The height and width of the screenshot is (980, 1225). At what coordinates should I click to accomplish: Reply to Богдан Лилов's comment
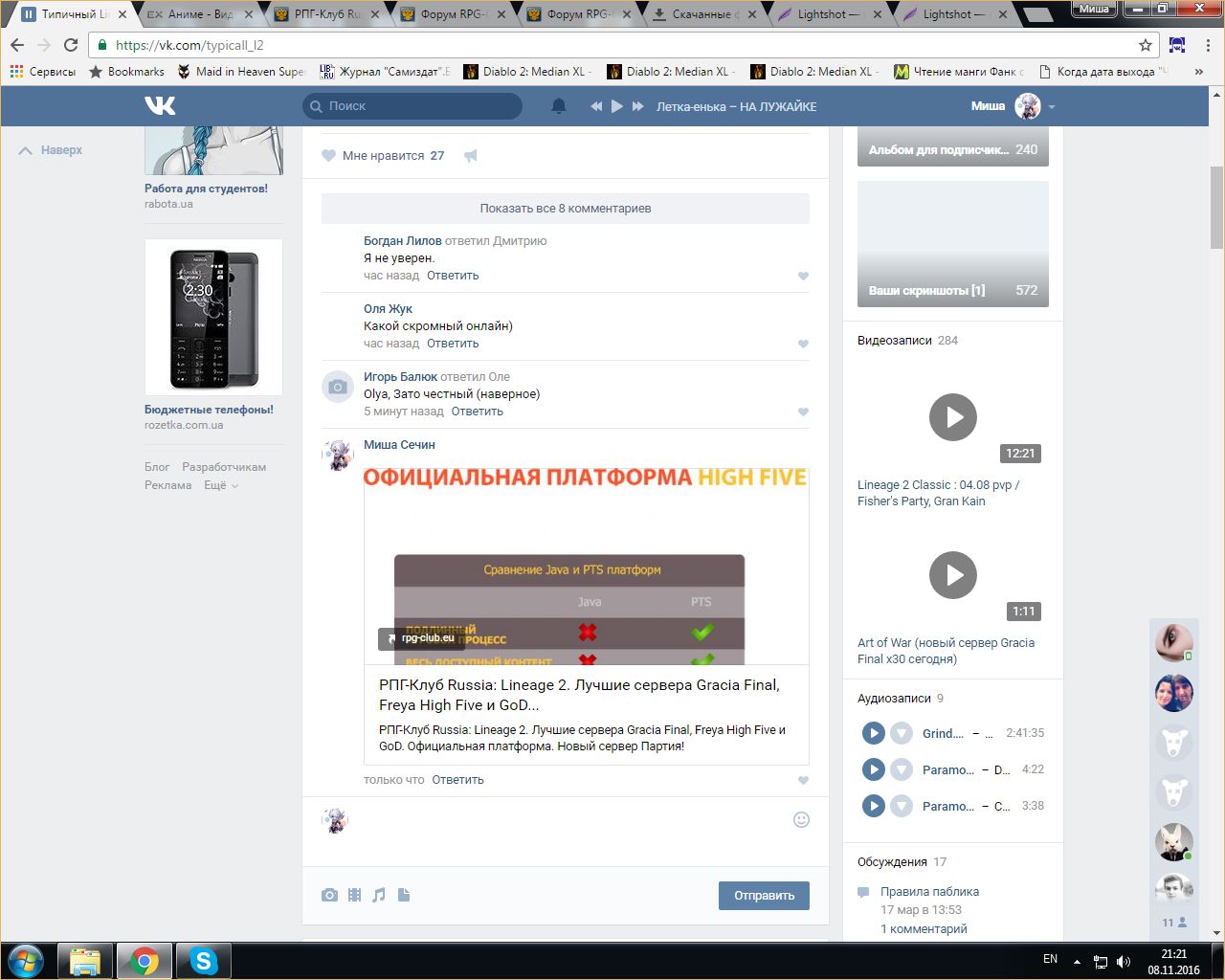tap(453, 276)
